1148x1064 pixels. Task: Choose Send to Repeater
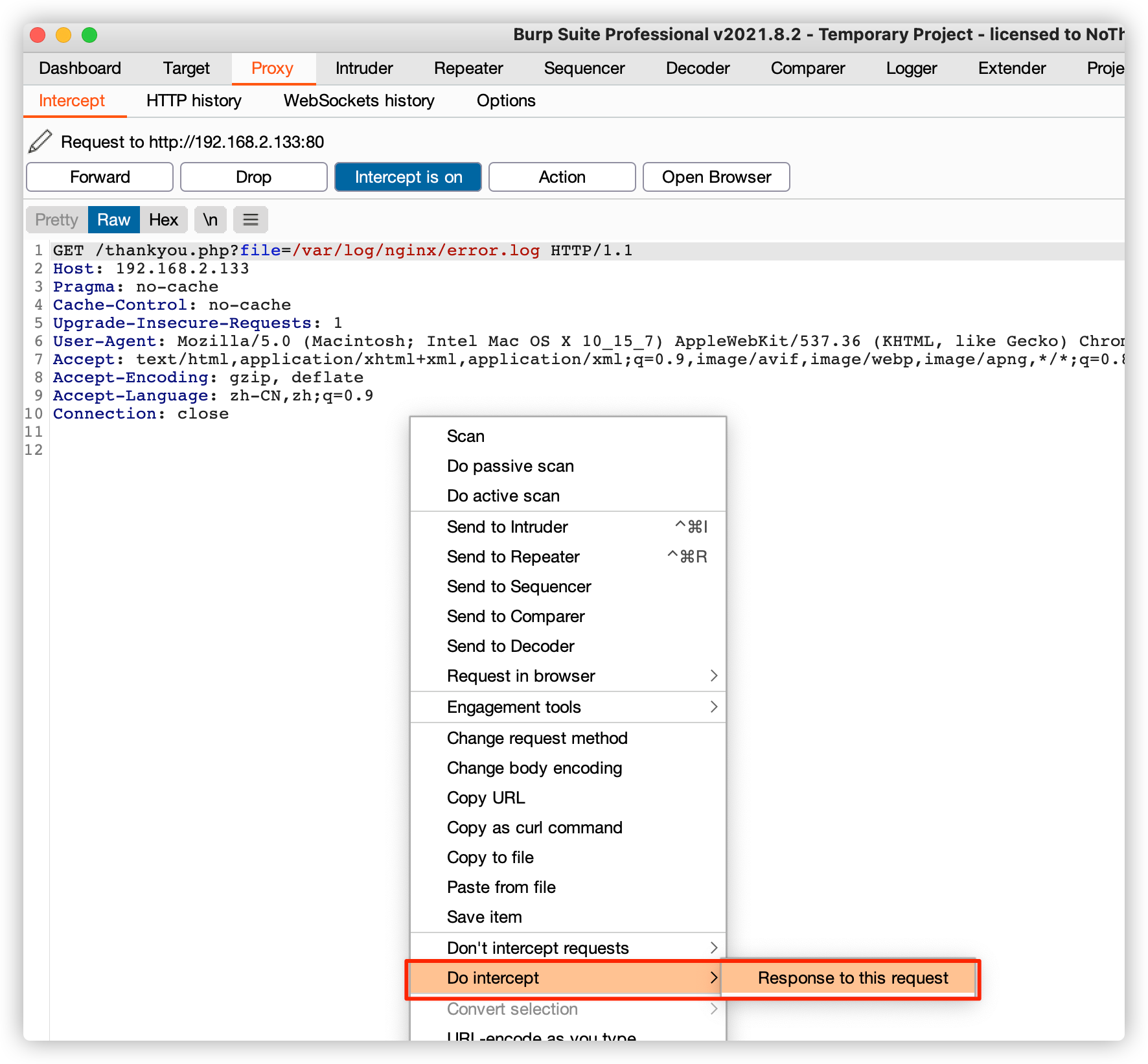(568, 557)
